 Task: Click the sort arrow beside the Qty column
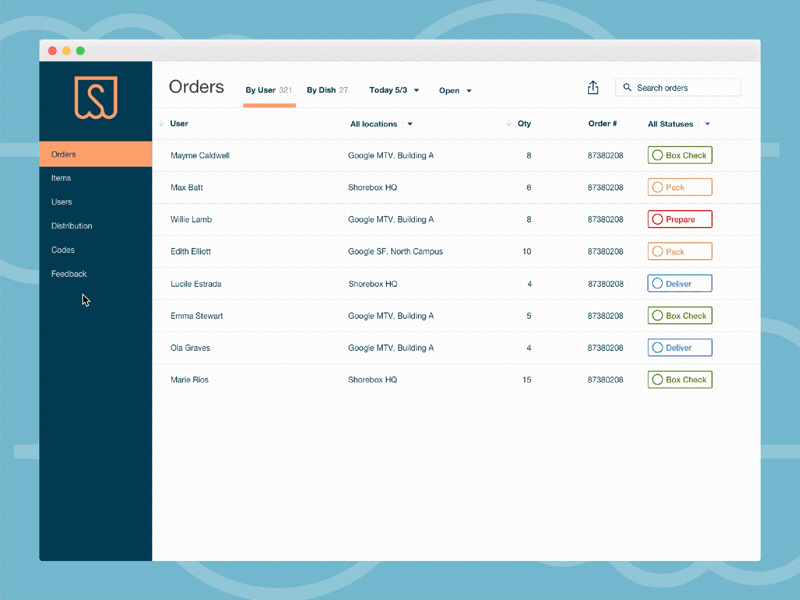[x=508, y=123]
